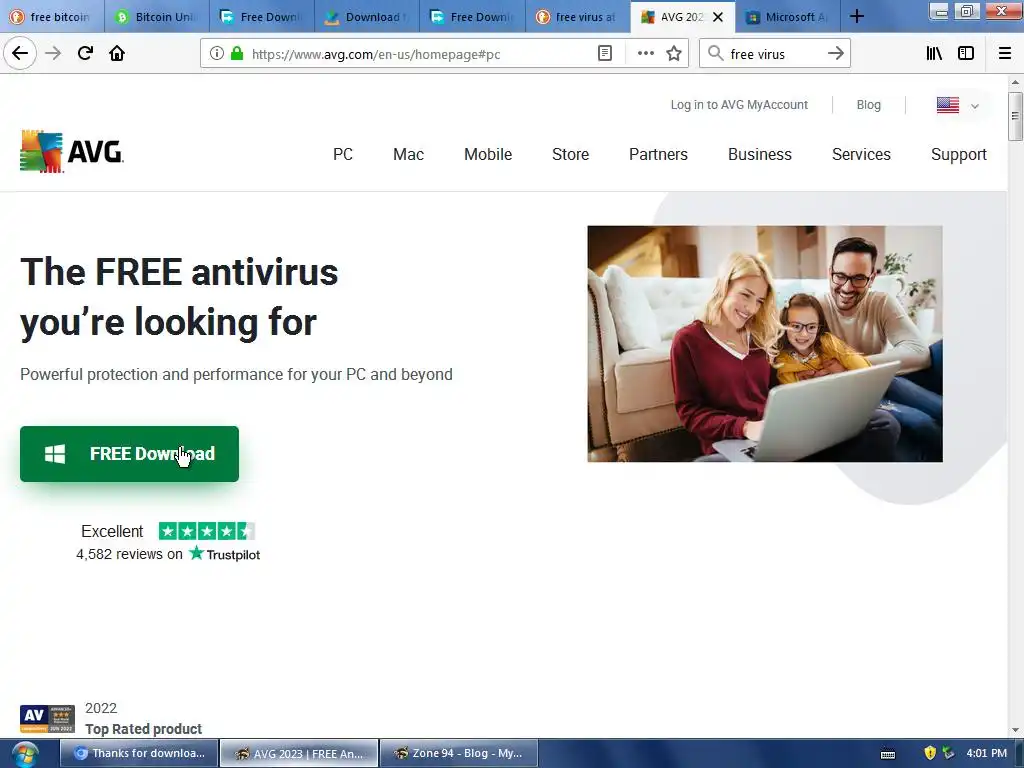Open page actions three-dots menu
Image resolution: width=1024 pixels, height=768 pixels.
[645, 54]
